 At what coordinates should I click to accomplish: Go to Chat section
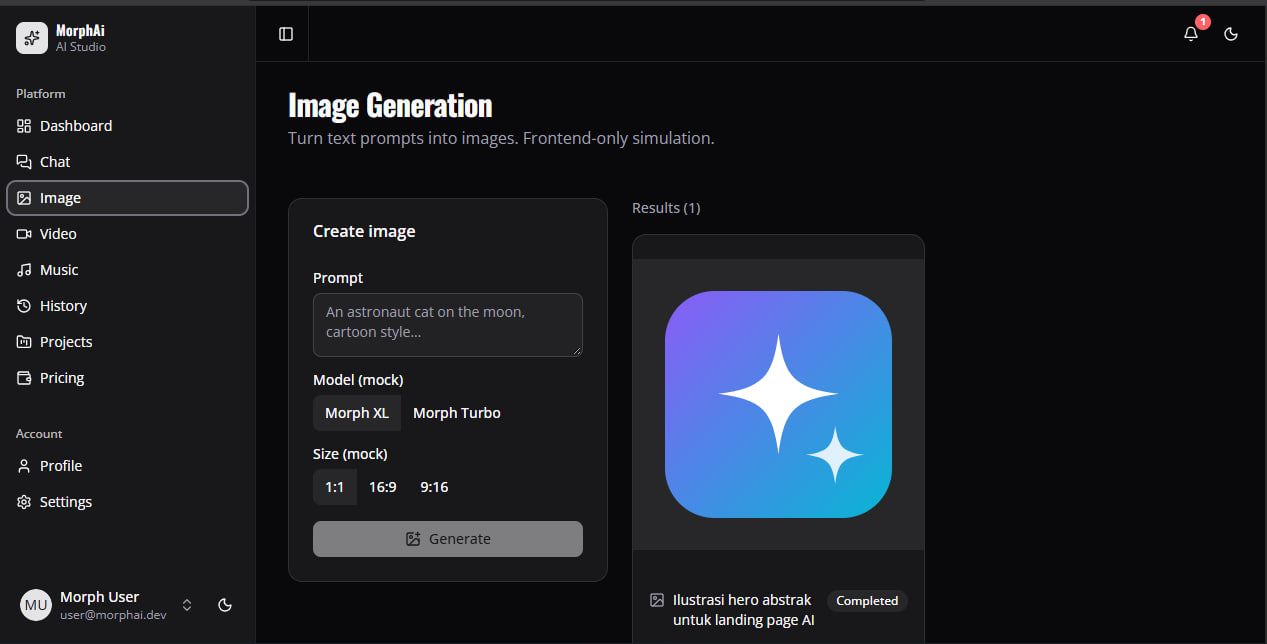point(127,162)
